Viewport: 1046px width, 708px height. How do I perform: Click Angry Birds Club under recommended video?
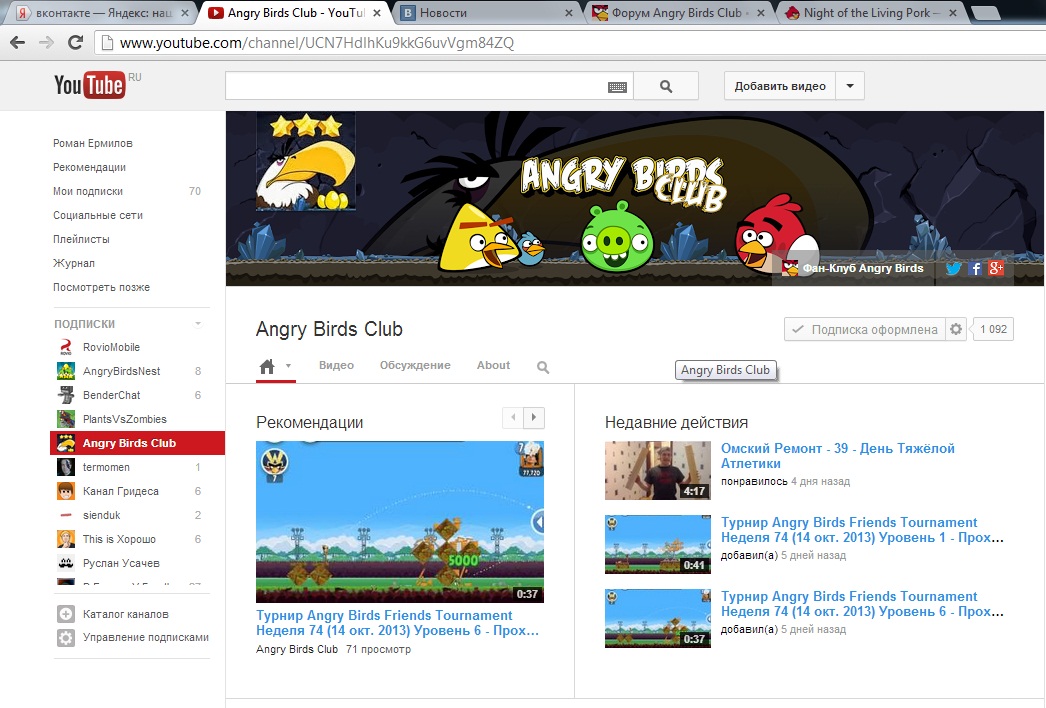point(297,649)
